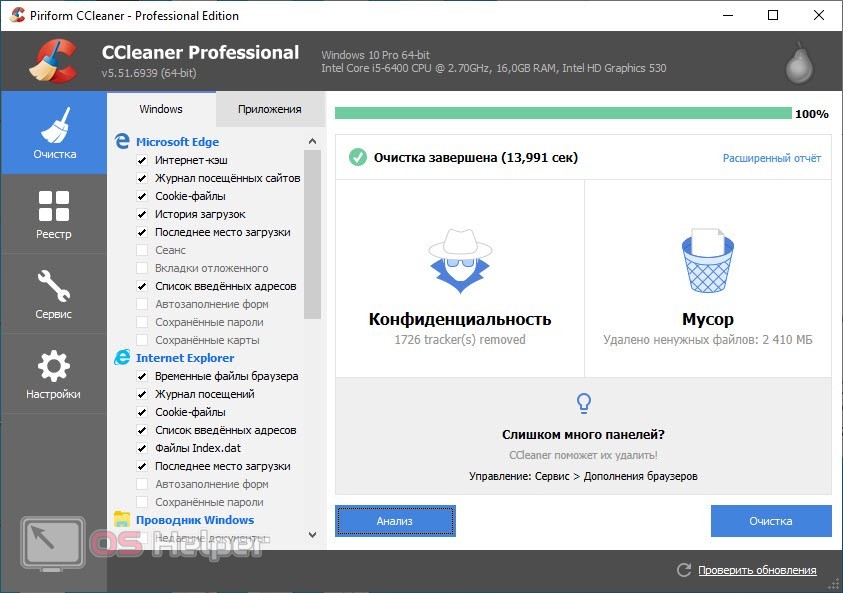The height and width of the screenshot is (593, 843).
Task: Click the Анализ button
Action: [x=395, y=521]
